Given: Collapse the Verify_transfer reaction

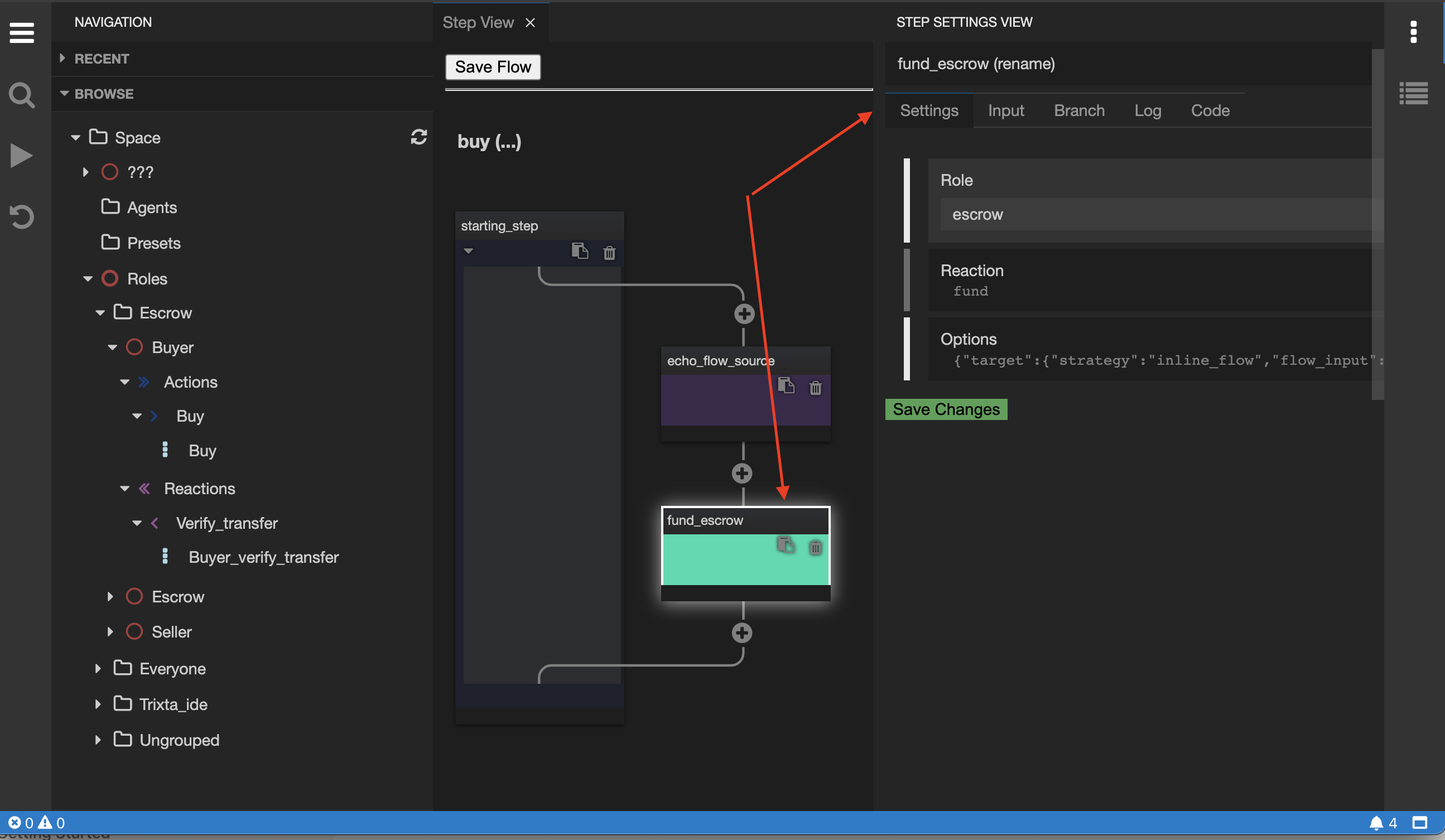Looking at the screenshot, I should coord(137,523).
